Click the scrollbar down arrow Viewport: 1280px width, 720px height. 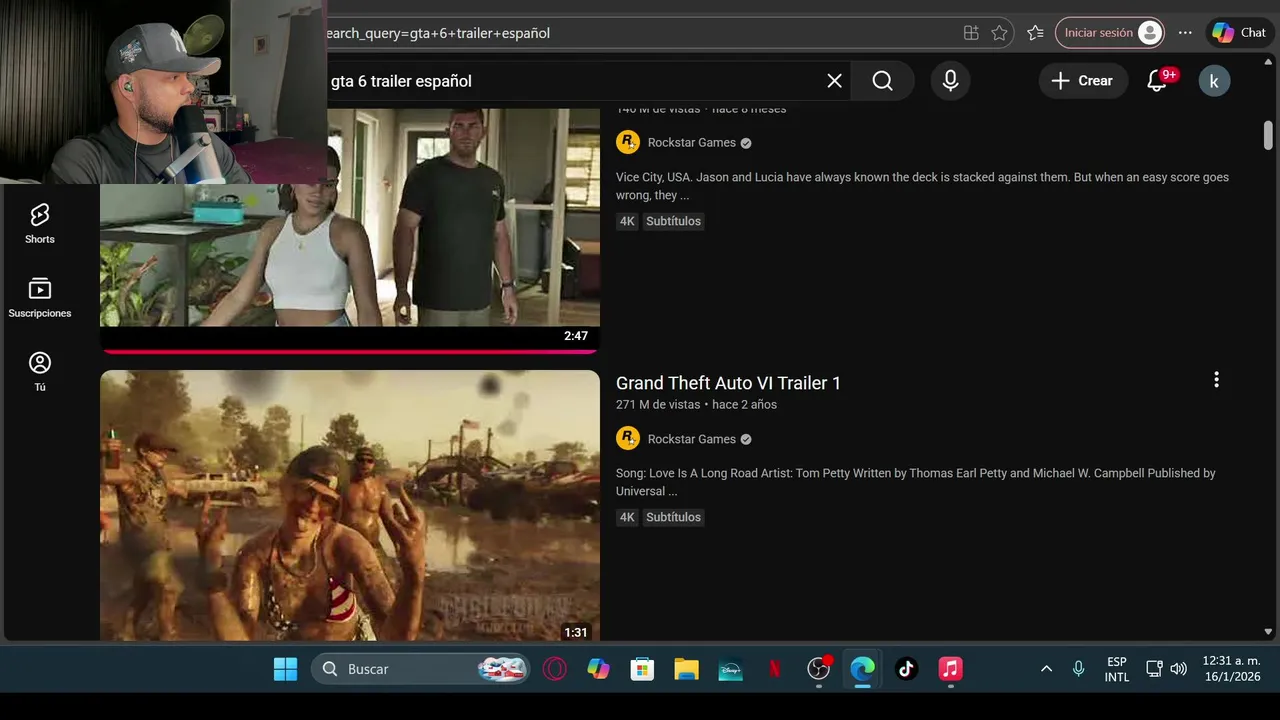pyautogui.click(x=1268, y=632)
